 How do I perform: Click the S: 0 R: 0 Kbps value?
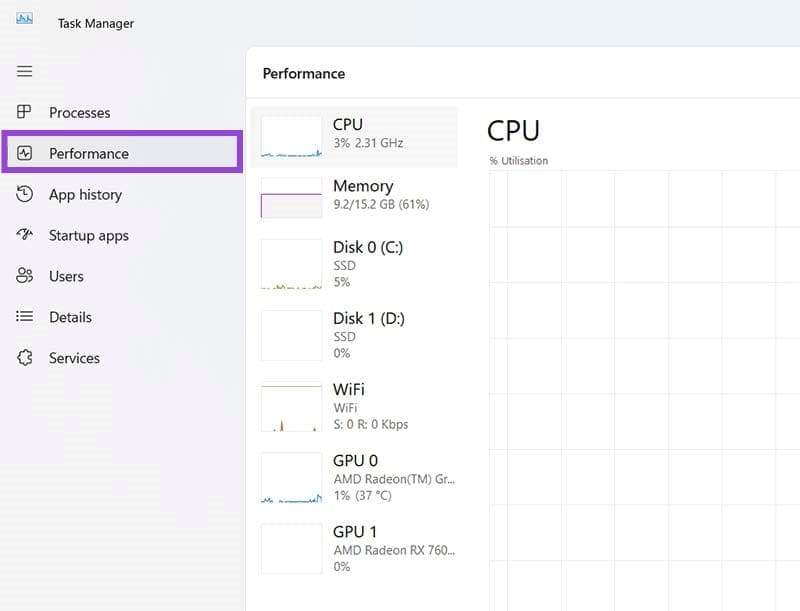pyautogui.click(x=370, y=424)
